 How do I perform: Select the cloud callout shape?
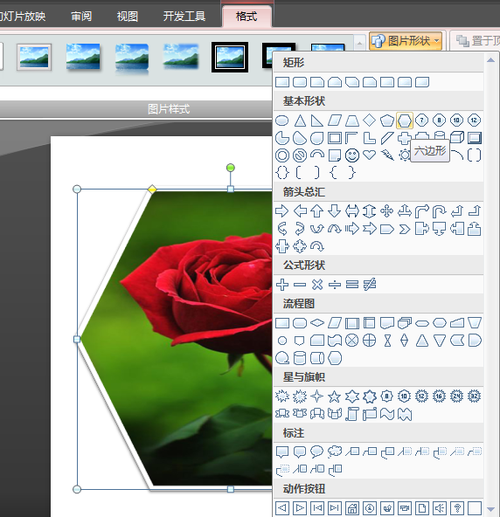click(334, 452)
